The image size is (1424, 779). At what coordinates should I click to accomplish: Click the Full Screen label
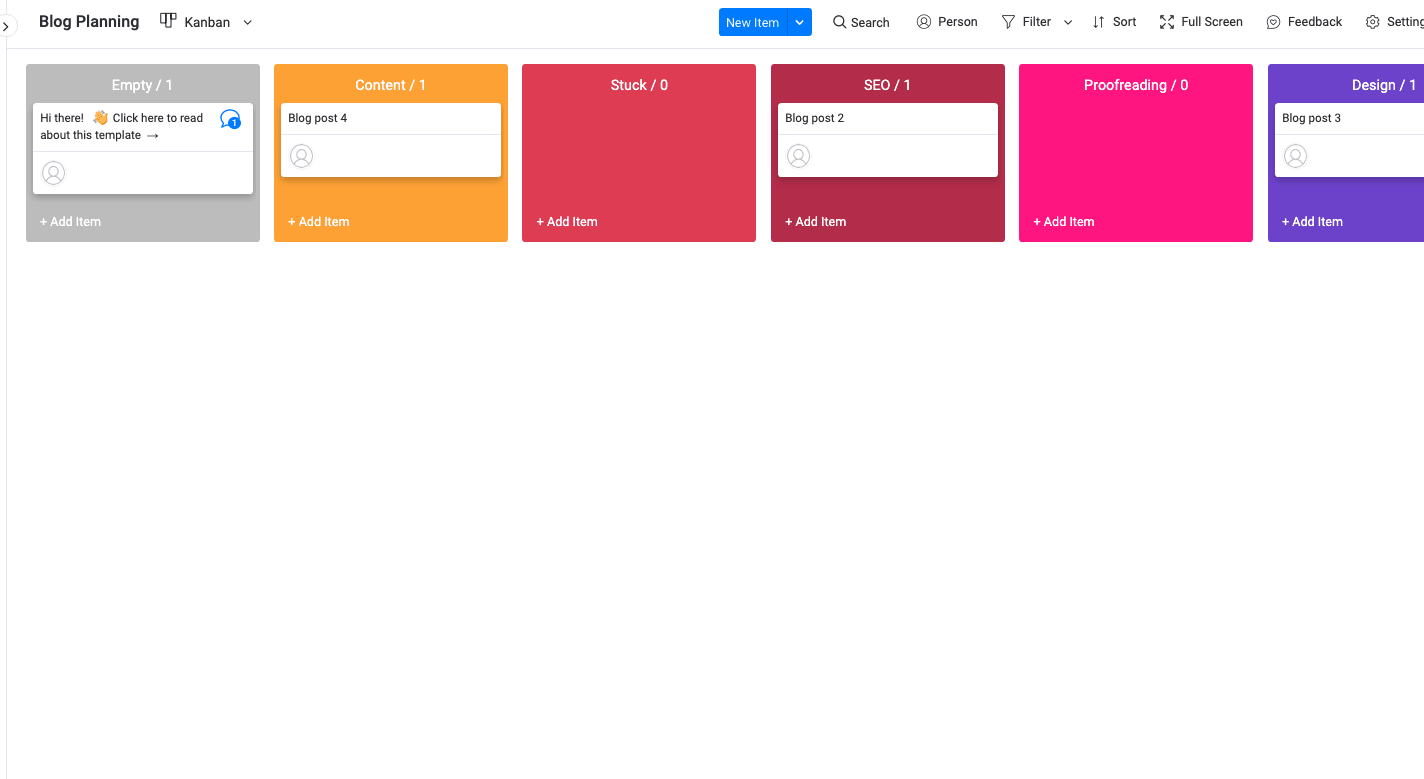click(x=1212, y=22)
